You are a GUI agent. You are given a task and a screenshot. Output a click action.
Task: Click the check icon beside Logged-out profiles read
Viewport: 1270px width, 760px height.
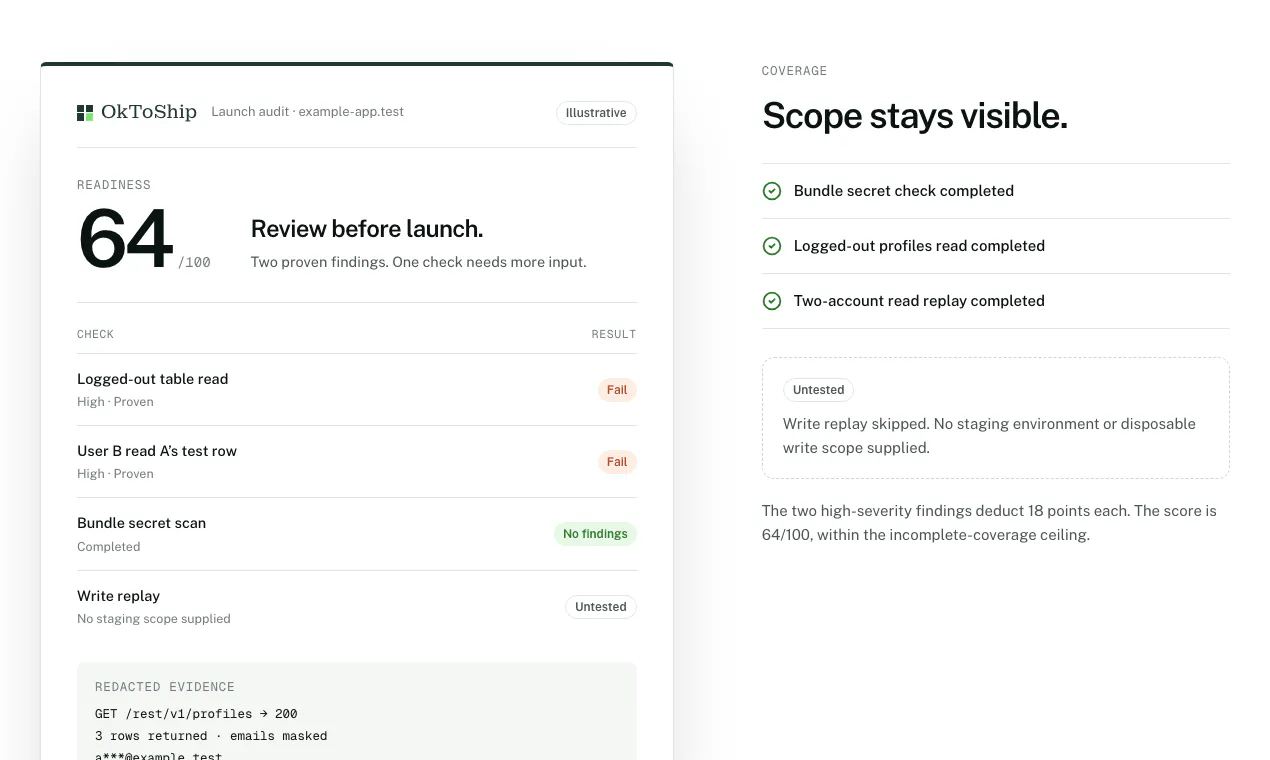(772, 246)
